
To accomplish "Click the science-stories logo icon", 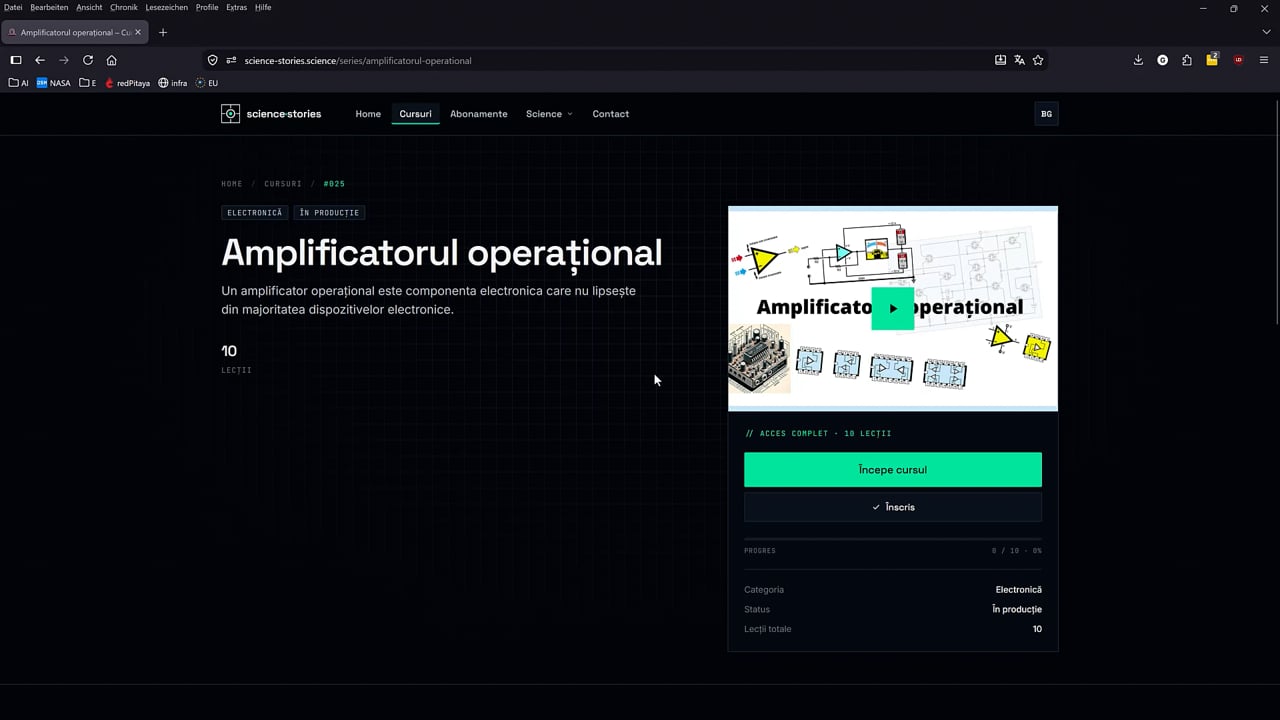I will tap(230, 114).
